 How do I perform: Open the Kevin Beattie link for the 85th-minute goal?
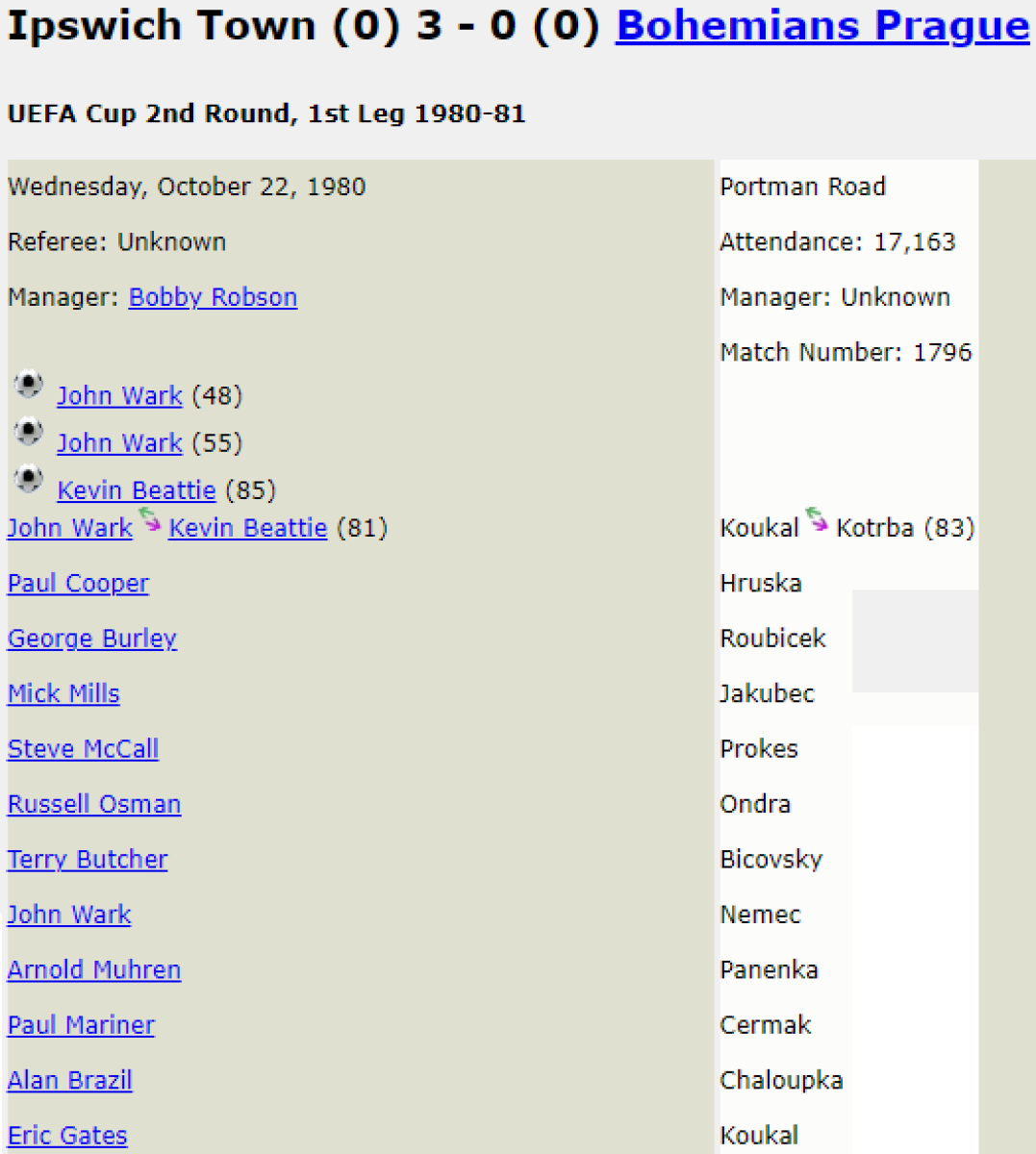click(137, 490)
